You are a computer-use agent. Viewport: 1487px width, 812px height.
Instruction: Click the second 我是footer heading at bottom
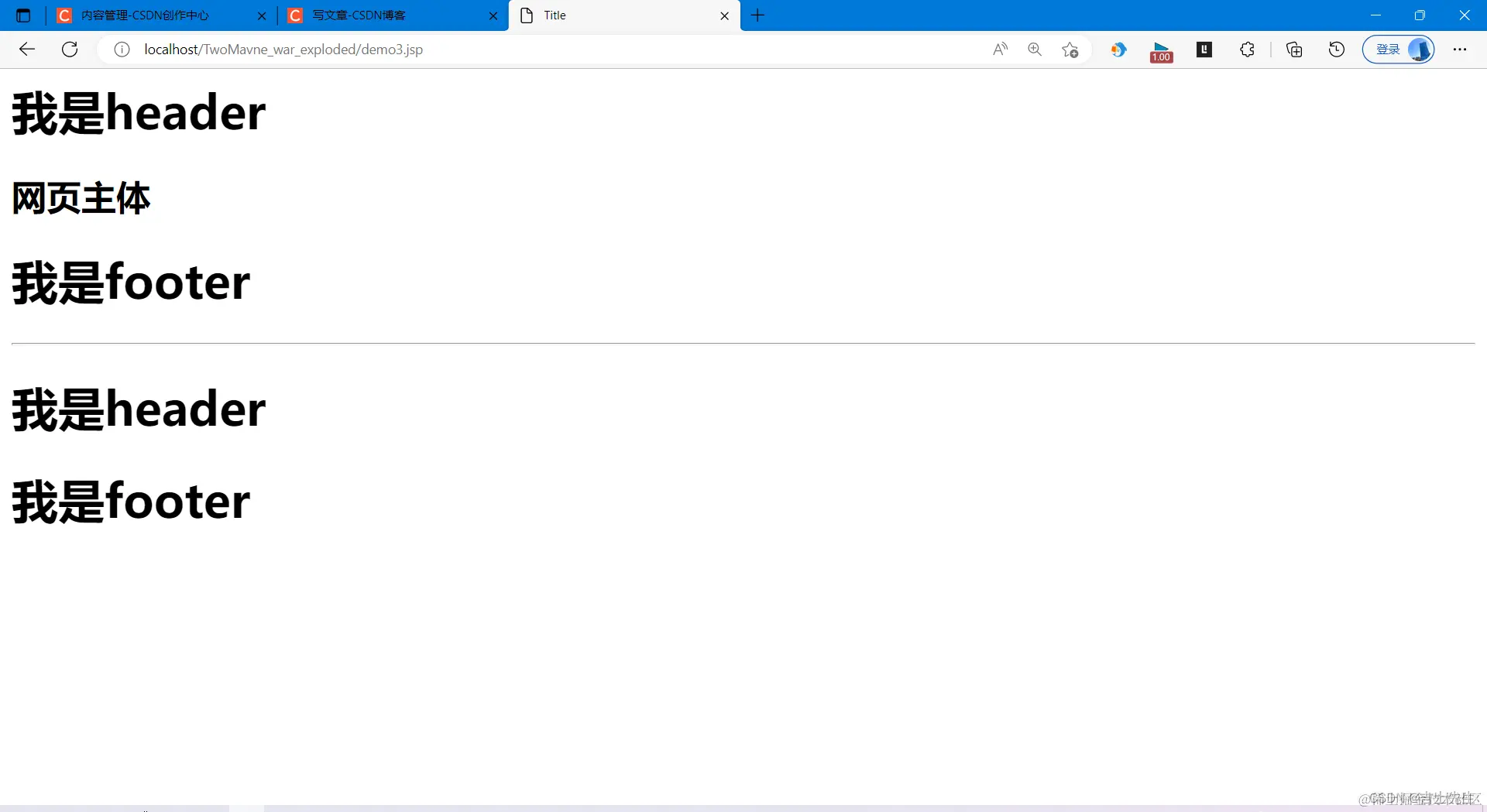point(131,502)
